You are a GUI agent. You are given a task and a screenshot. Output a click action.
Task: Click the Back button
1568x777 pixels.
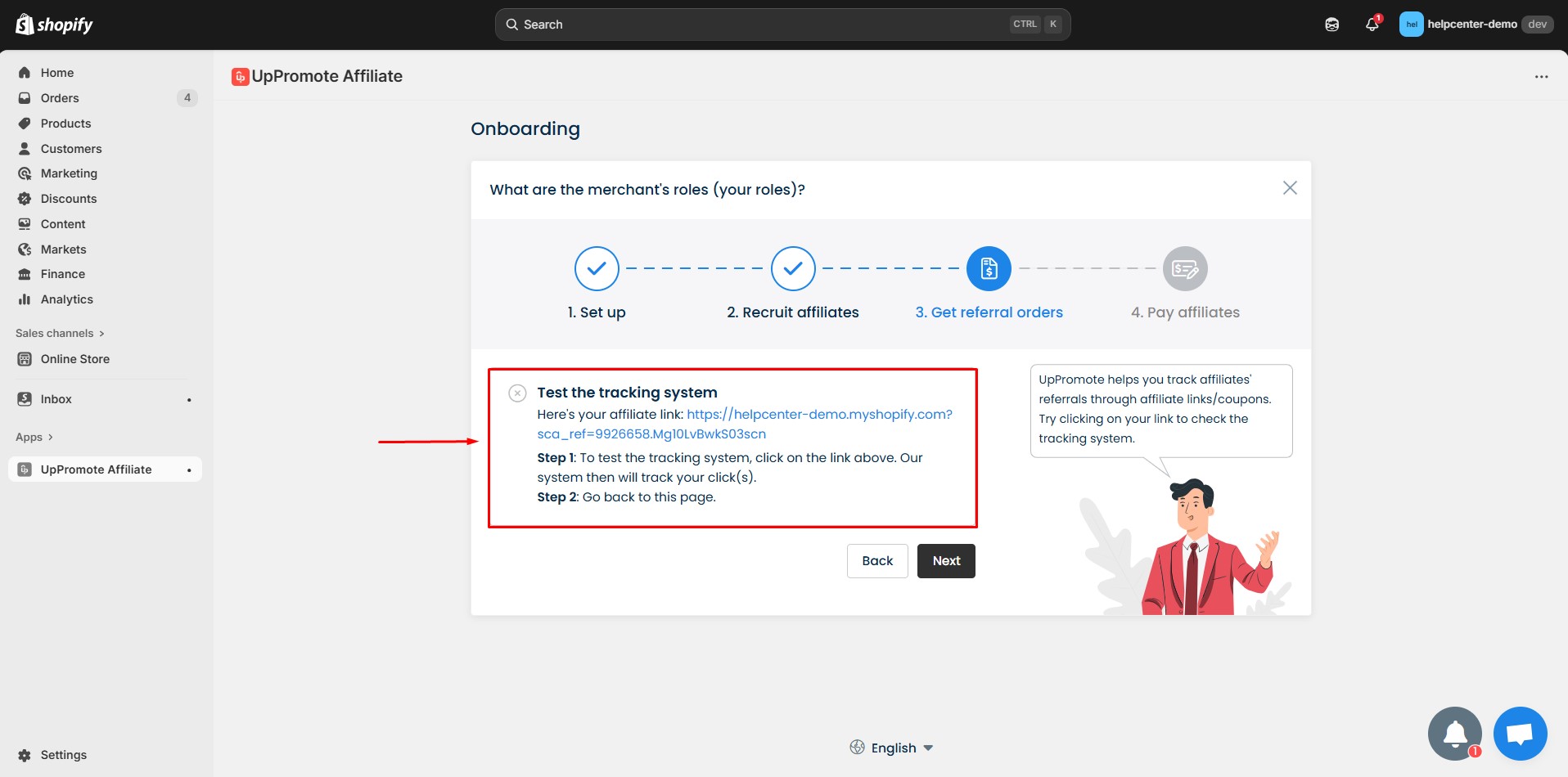point(877,561)
